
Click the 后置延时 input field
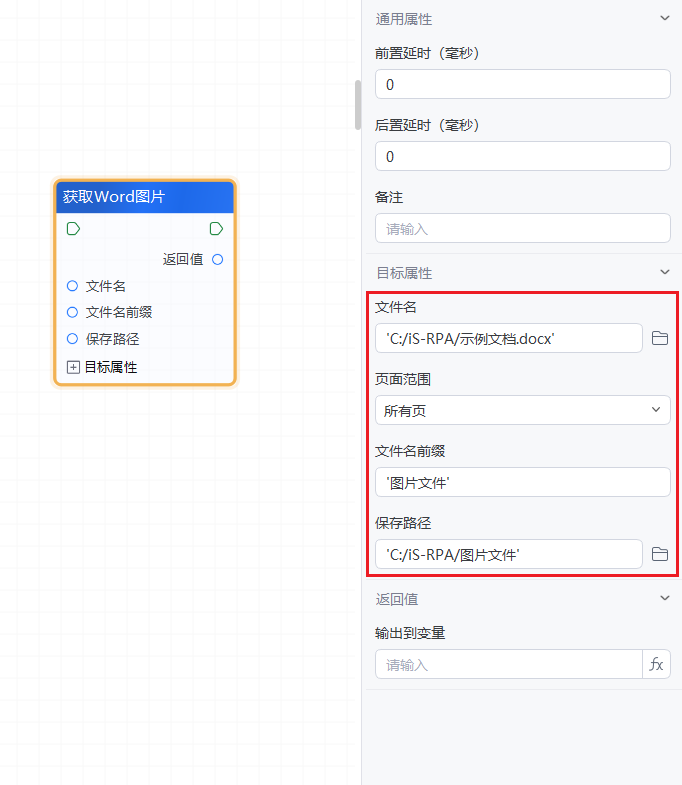pyautogui.click(x=522, y=156)
